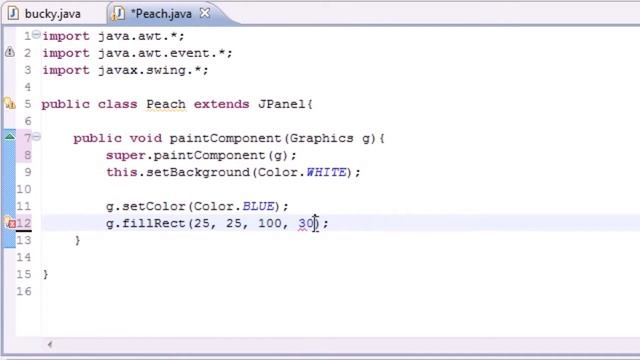Click javax.swing.* import on line 3
The width and height of the screenshot is (640, 360).
[153, 70]
